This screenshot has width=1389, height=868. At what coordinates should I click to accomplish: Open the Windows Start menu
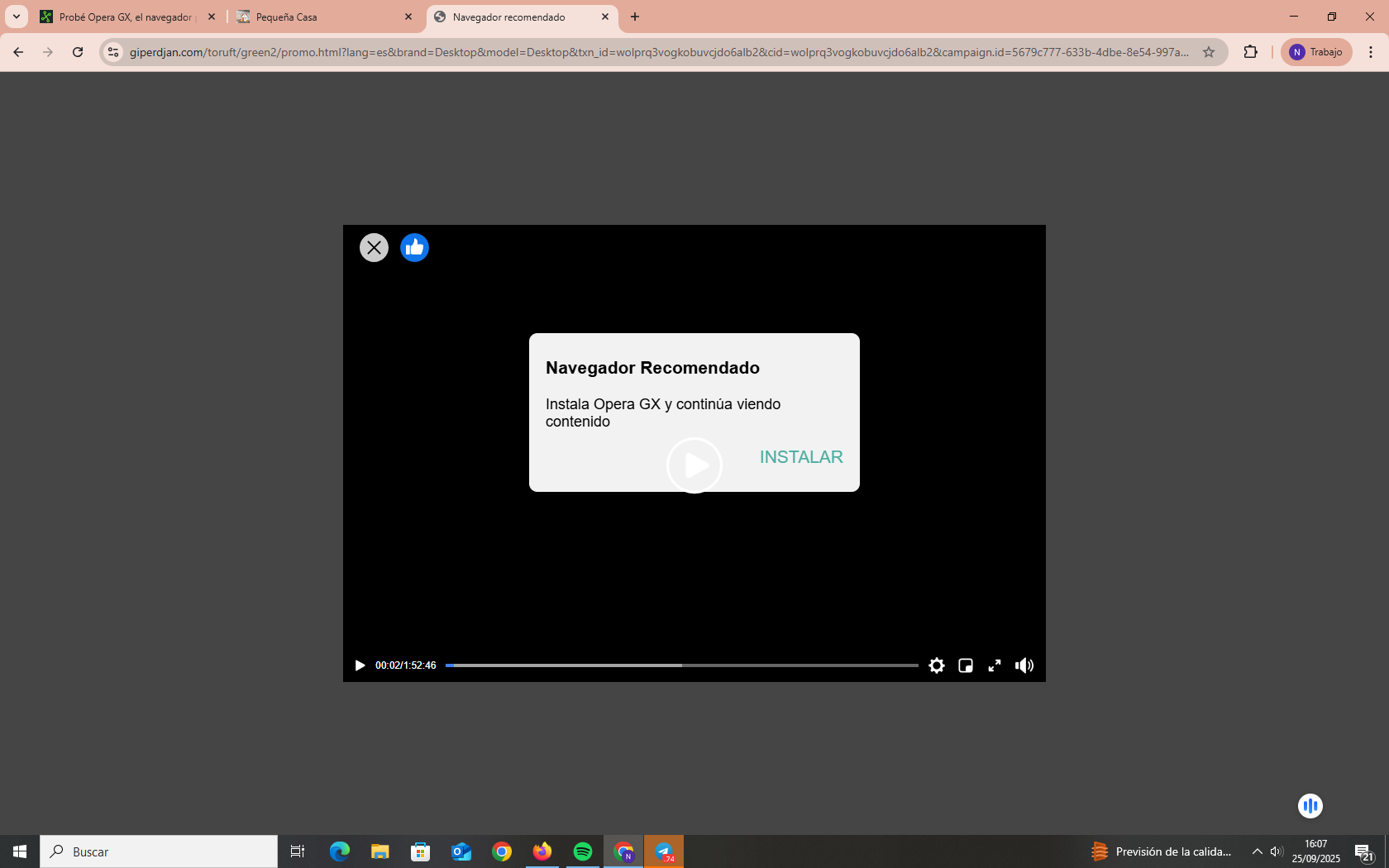[20, 851]
